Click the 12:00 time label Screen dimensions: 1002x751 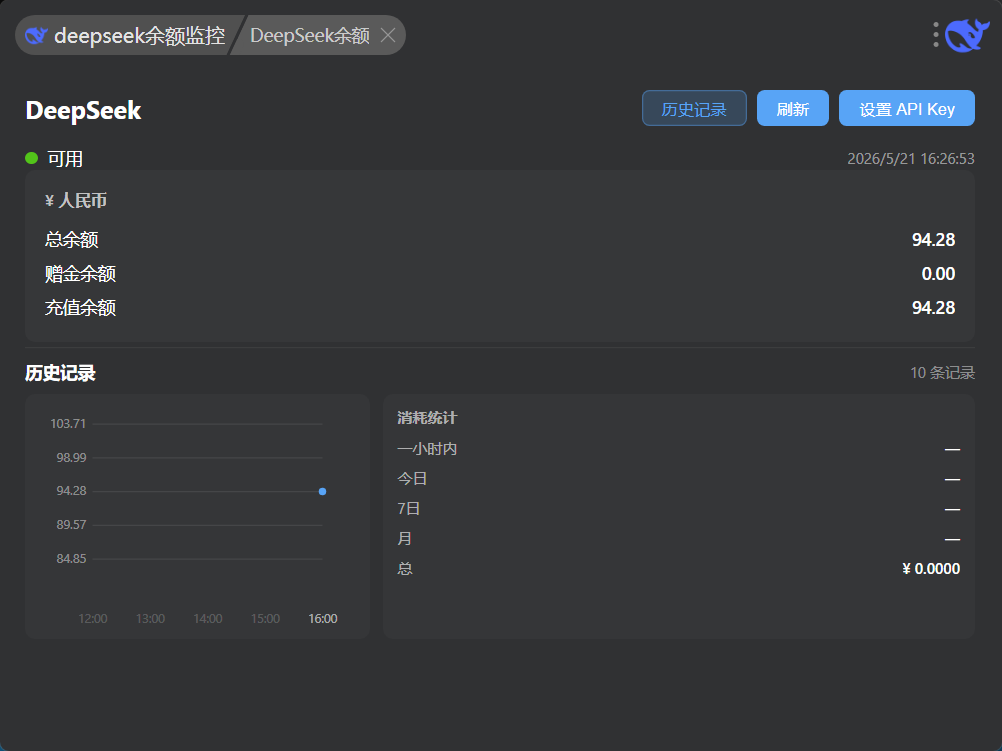point(93,619)
